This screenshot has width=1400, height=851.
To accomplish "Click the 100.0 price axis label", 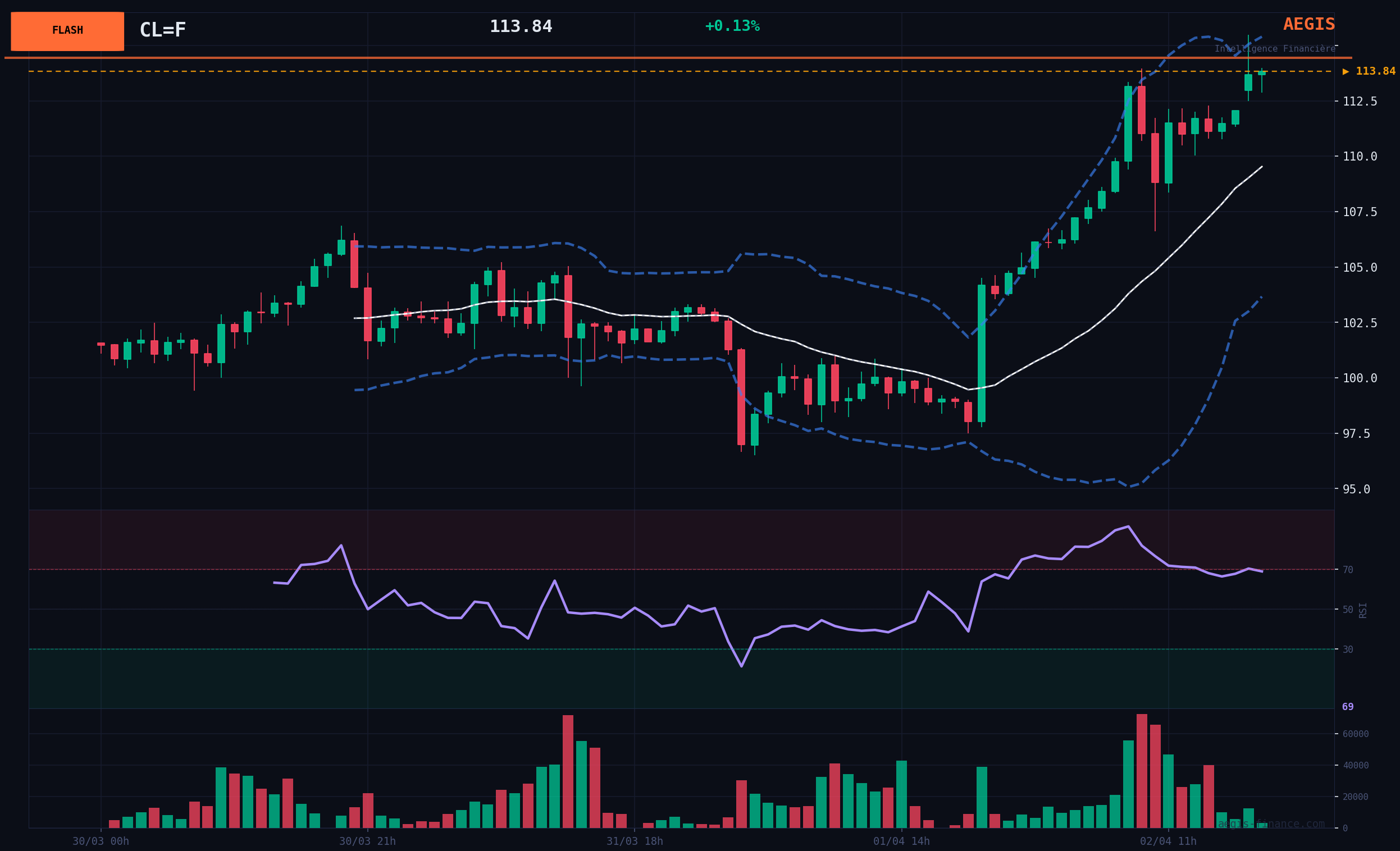I will 1359,378.
